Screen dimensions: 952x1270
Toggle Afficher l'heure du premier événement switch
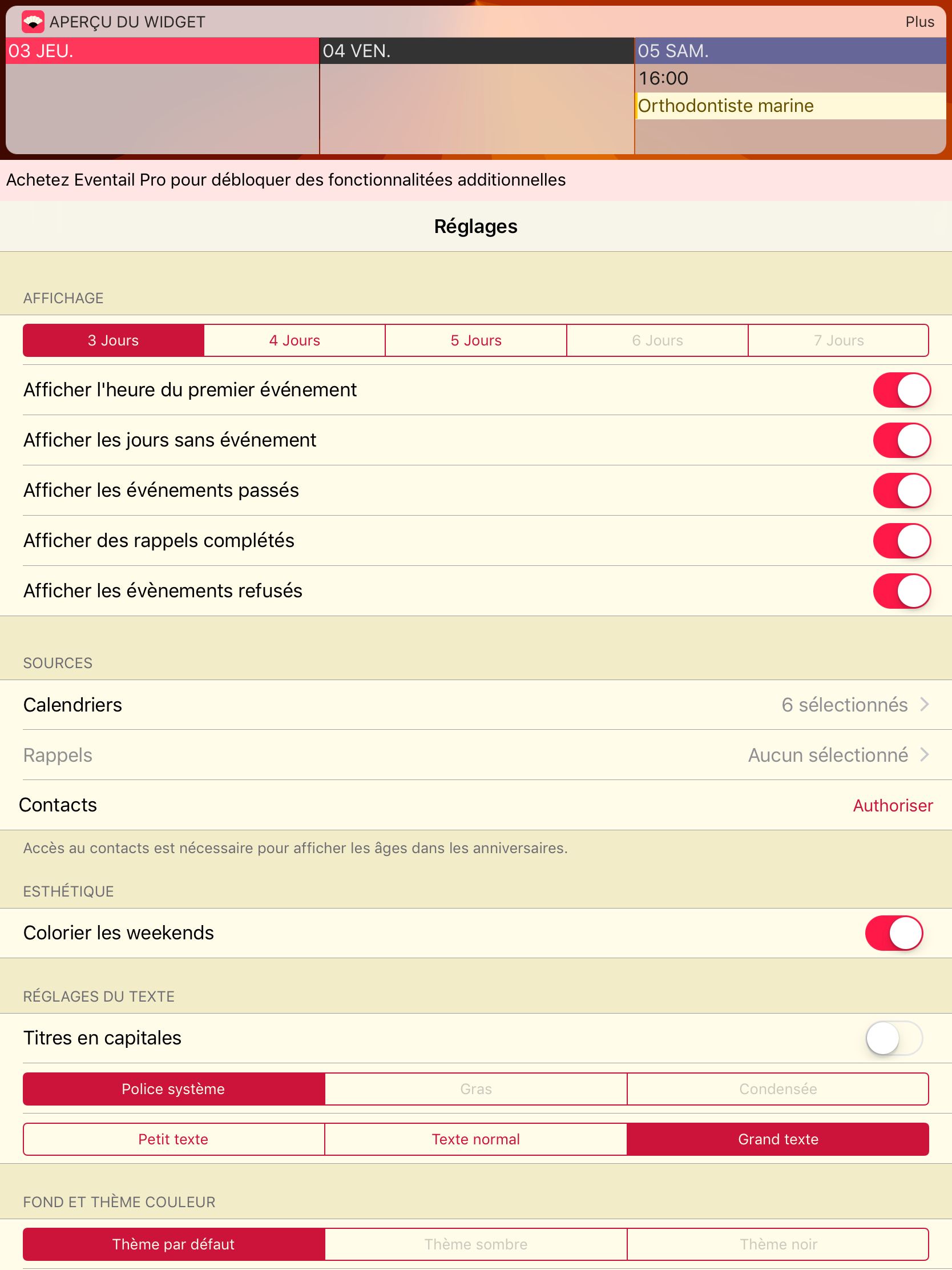tap(901, 390)
